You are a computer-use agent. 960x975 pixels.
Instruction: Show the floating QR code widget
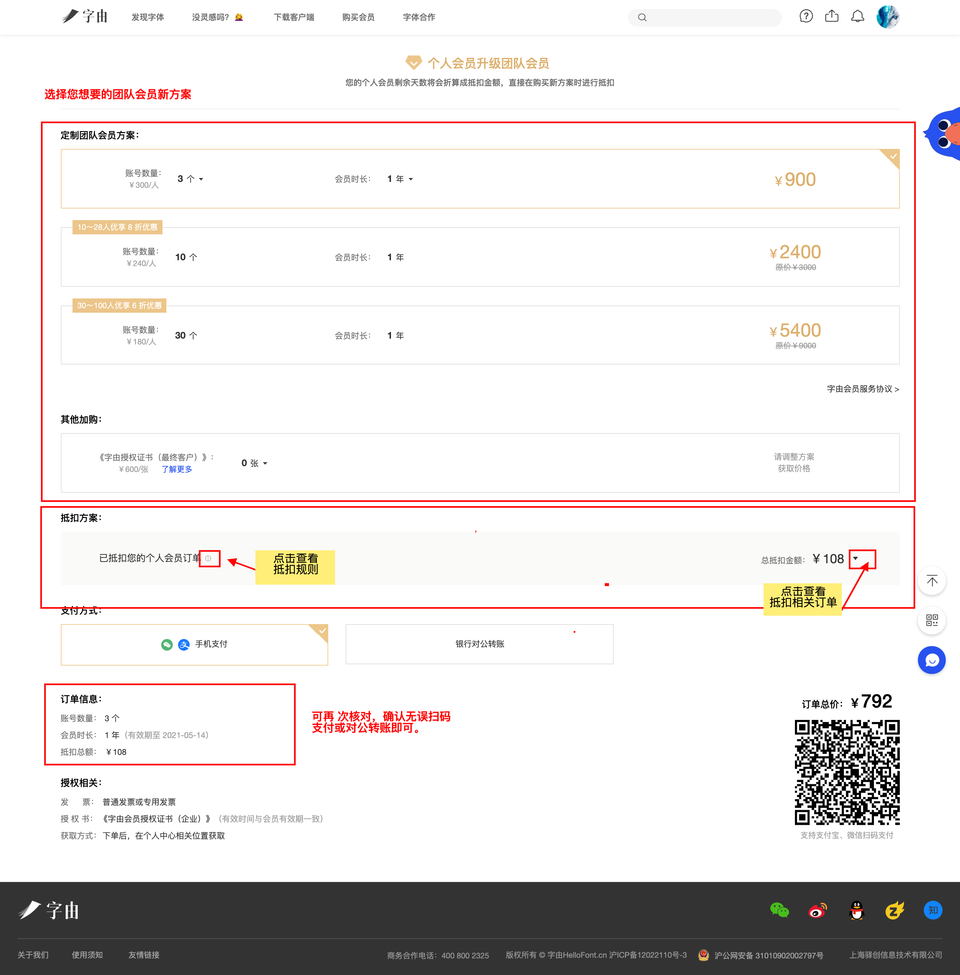point(931,620)
